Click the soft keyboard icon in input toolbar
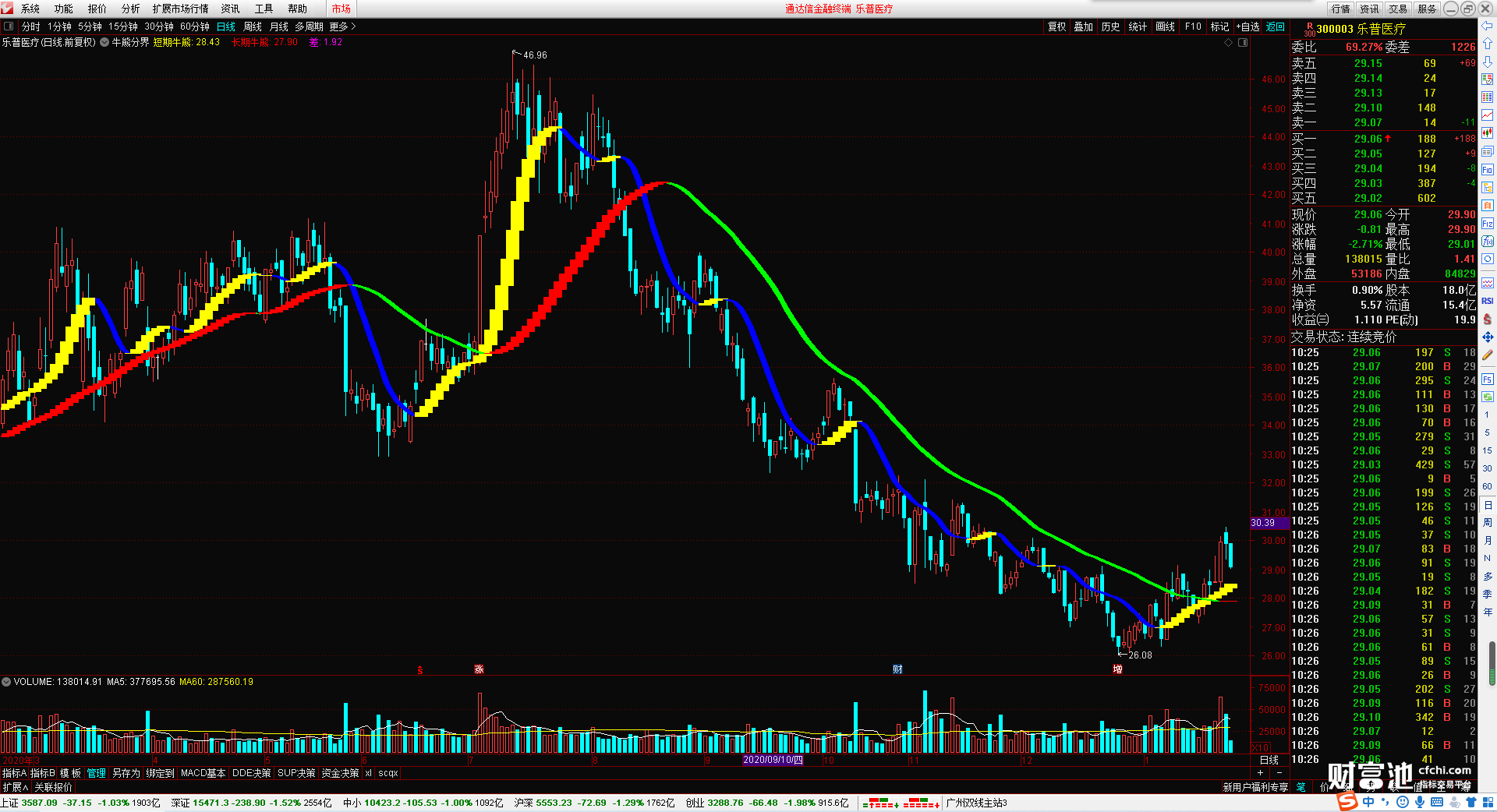The width and height of the screenshot is (1497, 812). pos(1437,802)
